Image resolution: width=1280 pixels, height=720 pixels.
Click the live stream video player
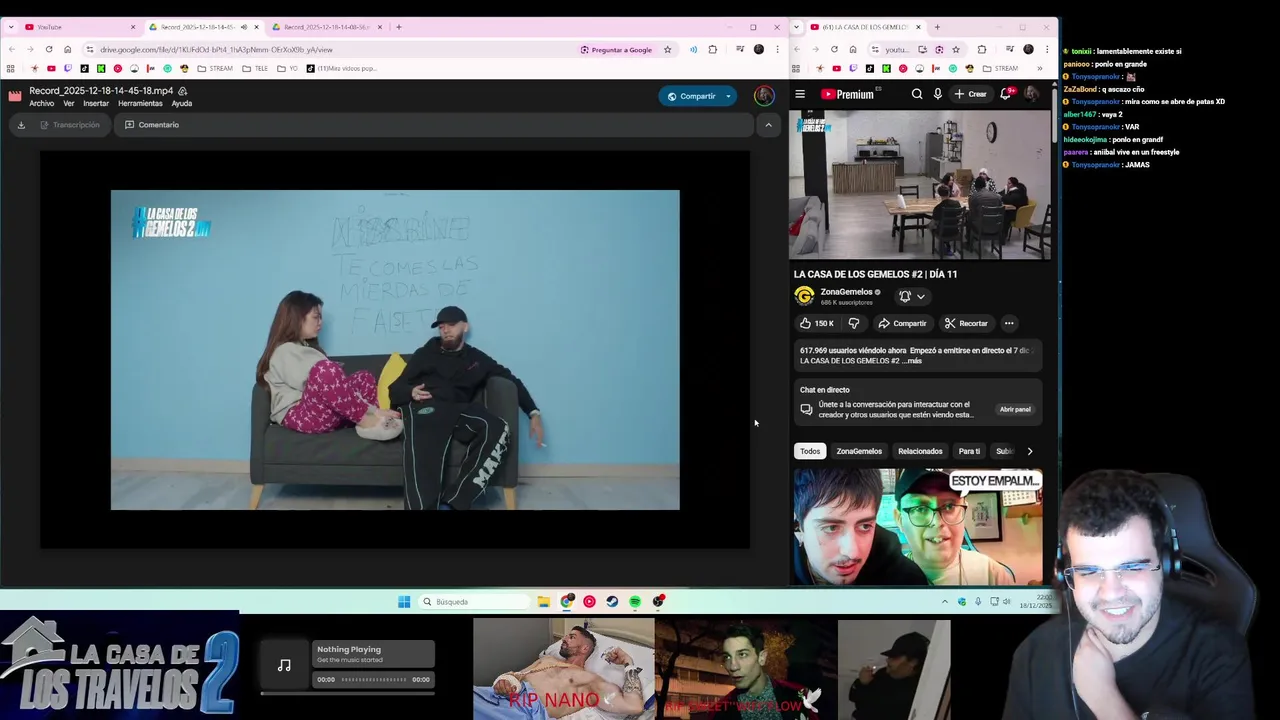tap(920, 185)
